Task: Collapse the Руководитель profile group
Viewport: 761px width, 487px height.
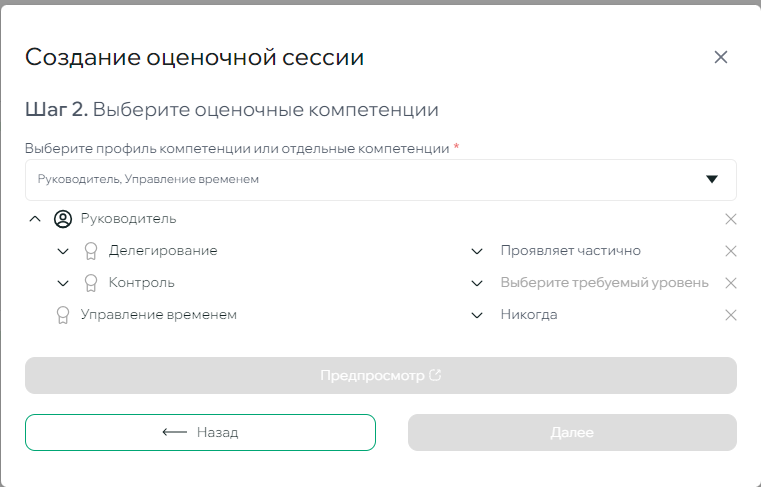Action: tap(35, 219)
